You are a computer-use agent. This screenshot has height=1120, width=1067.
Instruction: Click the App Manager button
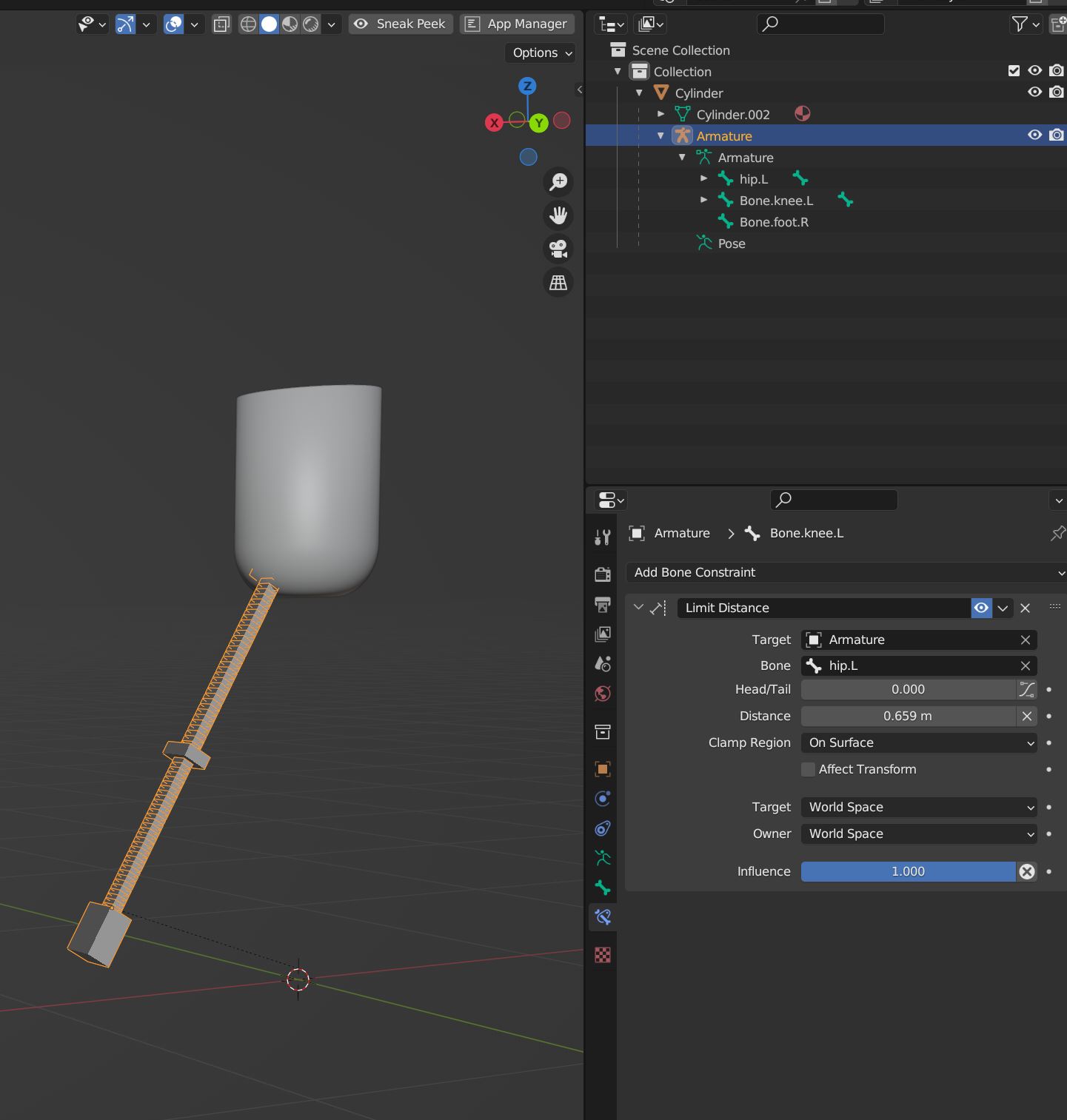517,24
